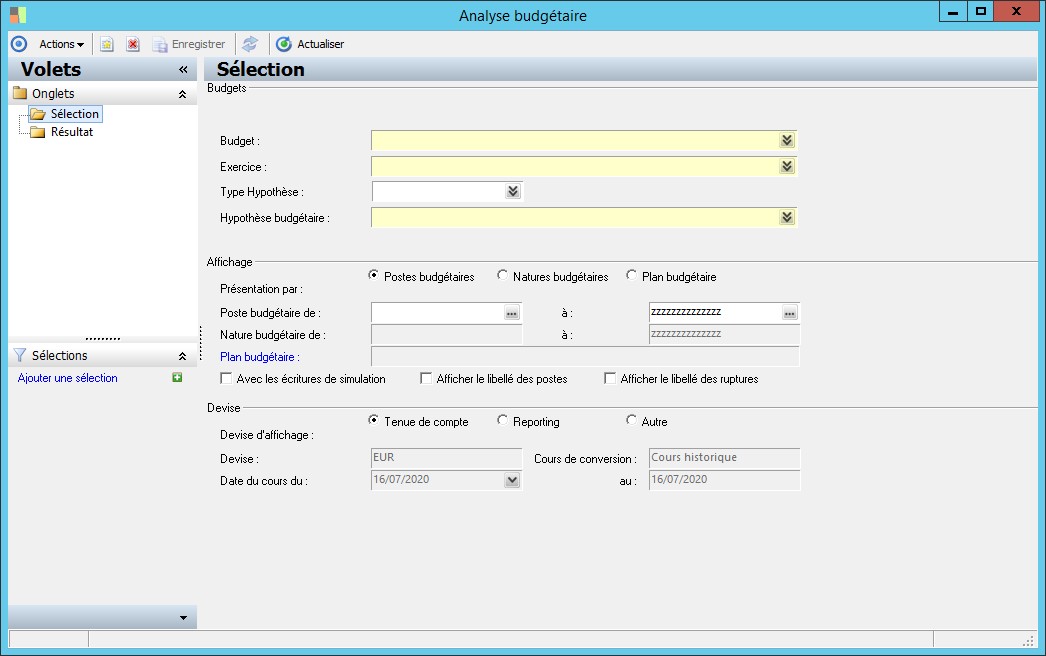Collapse the Onglets section
This screenshot has width=1046, height=656.
[x=182, y=94]
